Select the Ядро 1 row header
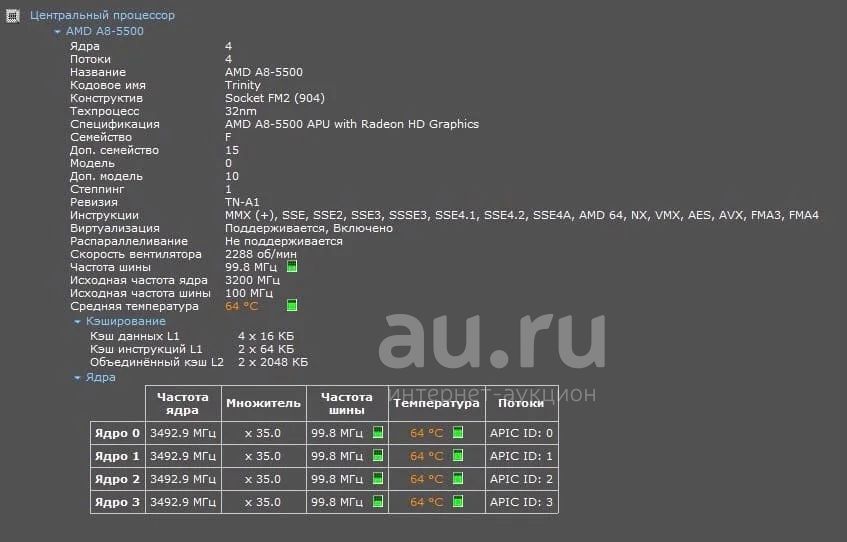This screenshot has height=542, width=847. pos(118,456)
